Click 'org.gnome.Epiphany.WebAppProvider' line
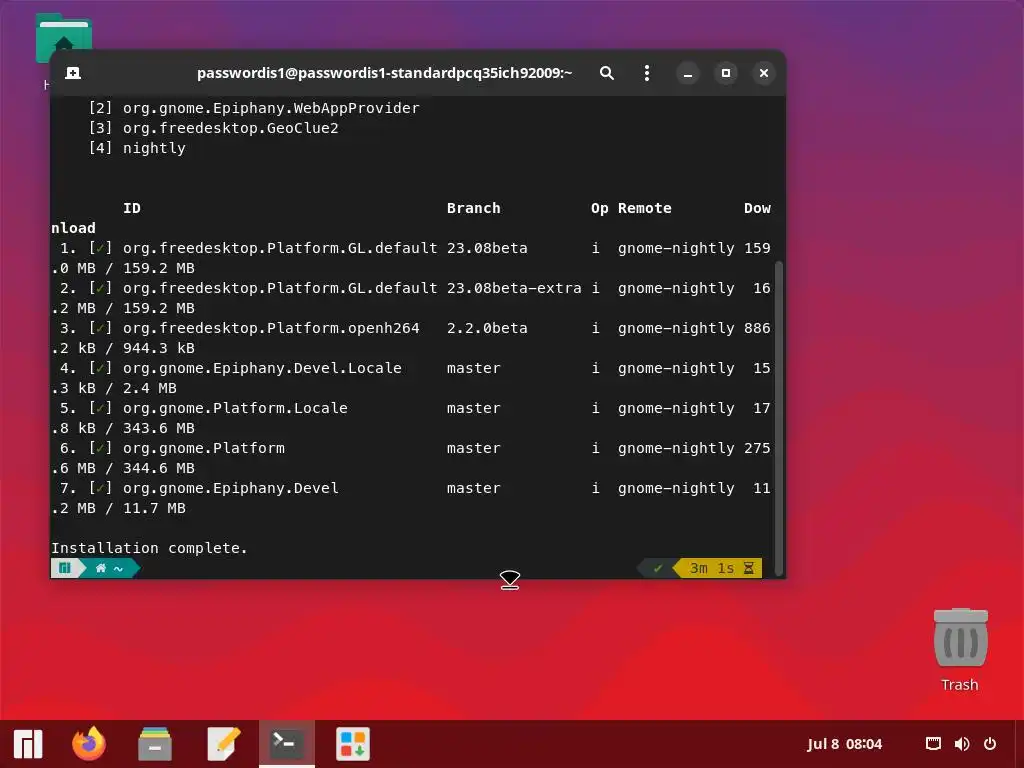 [x=271, y=108]
